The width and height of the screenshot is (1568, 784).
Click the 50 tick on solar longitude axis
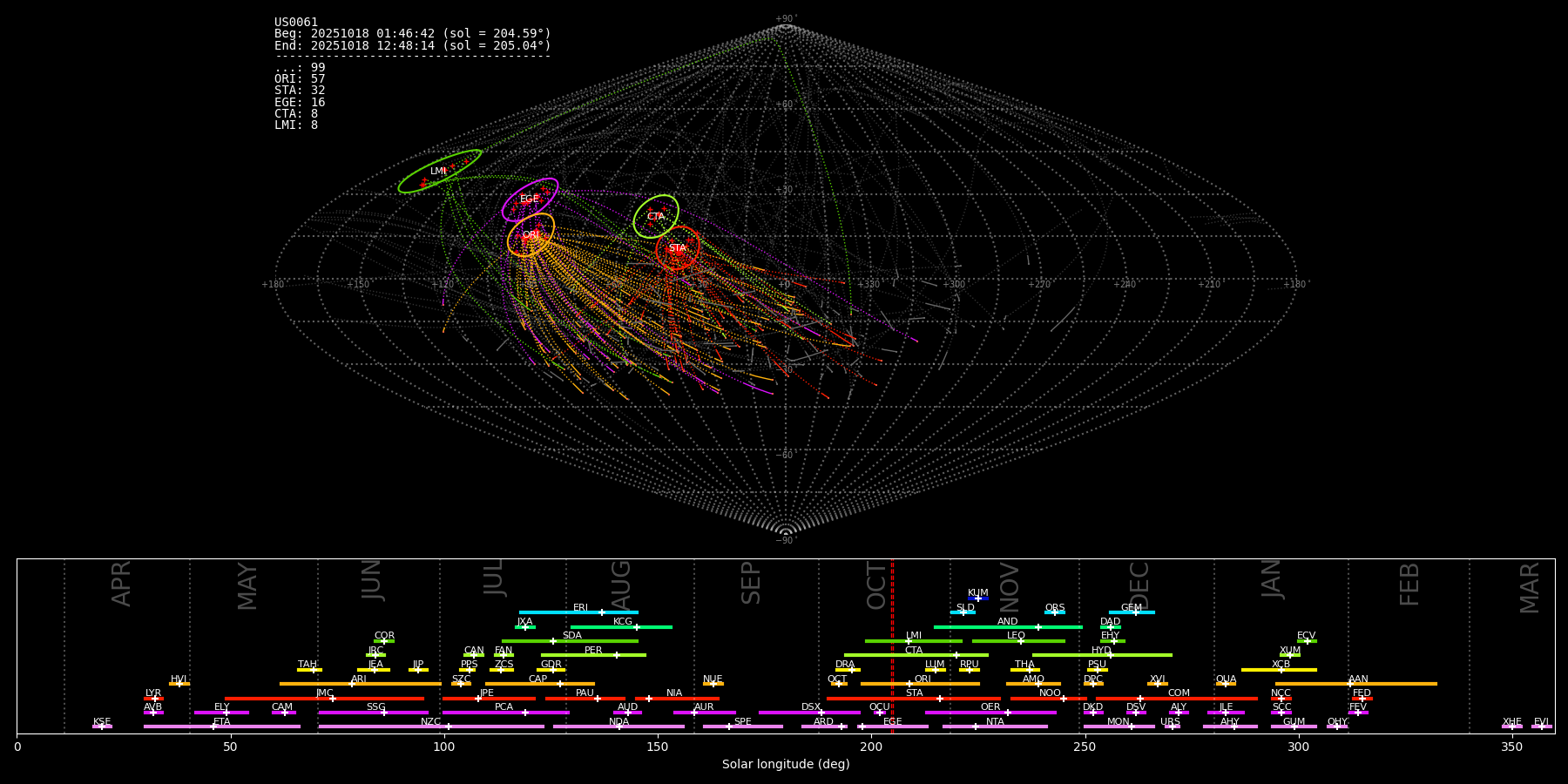(x=230, y=747)
